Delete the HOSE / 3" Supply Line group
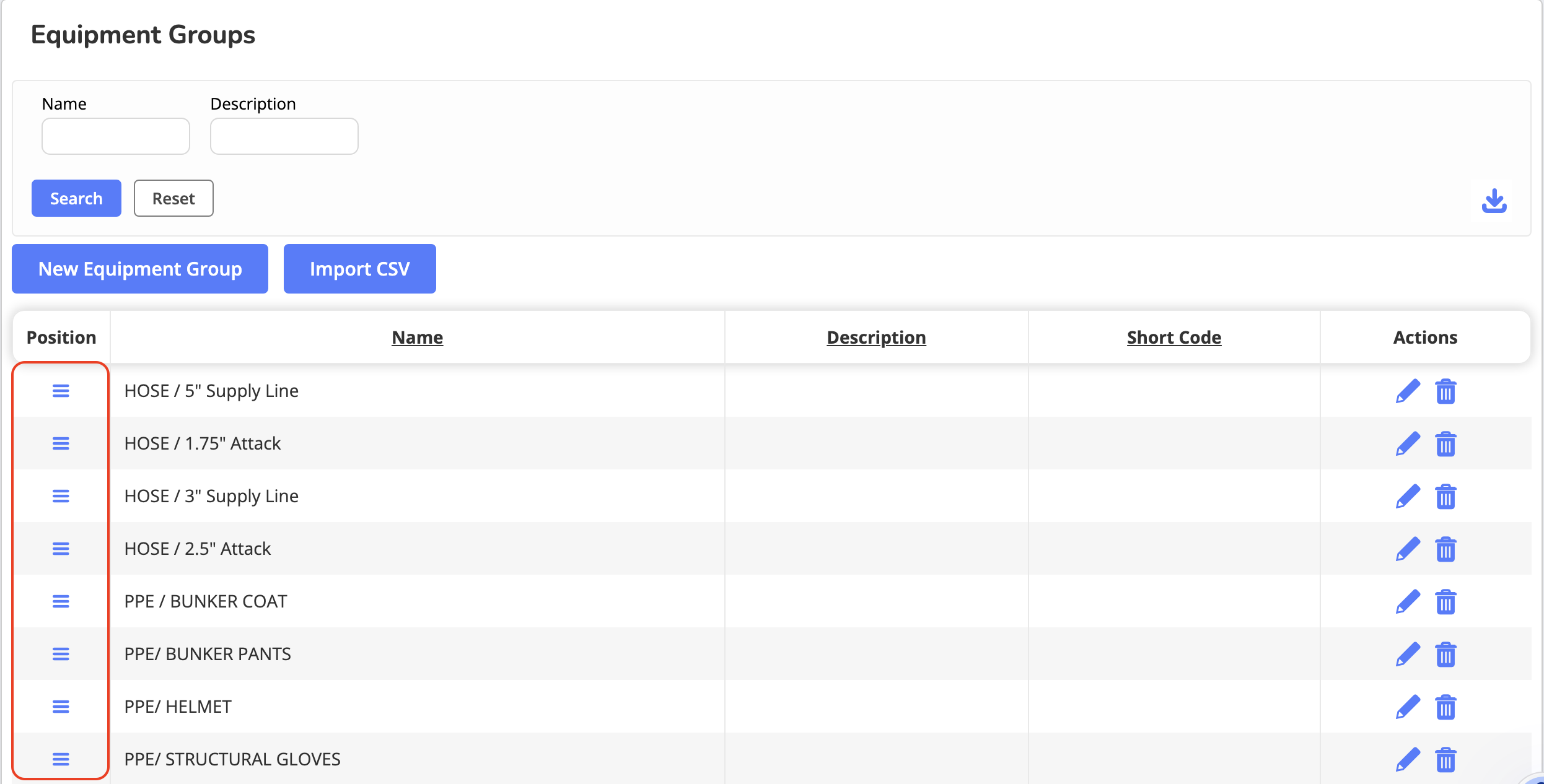 [1445, 496]
